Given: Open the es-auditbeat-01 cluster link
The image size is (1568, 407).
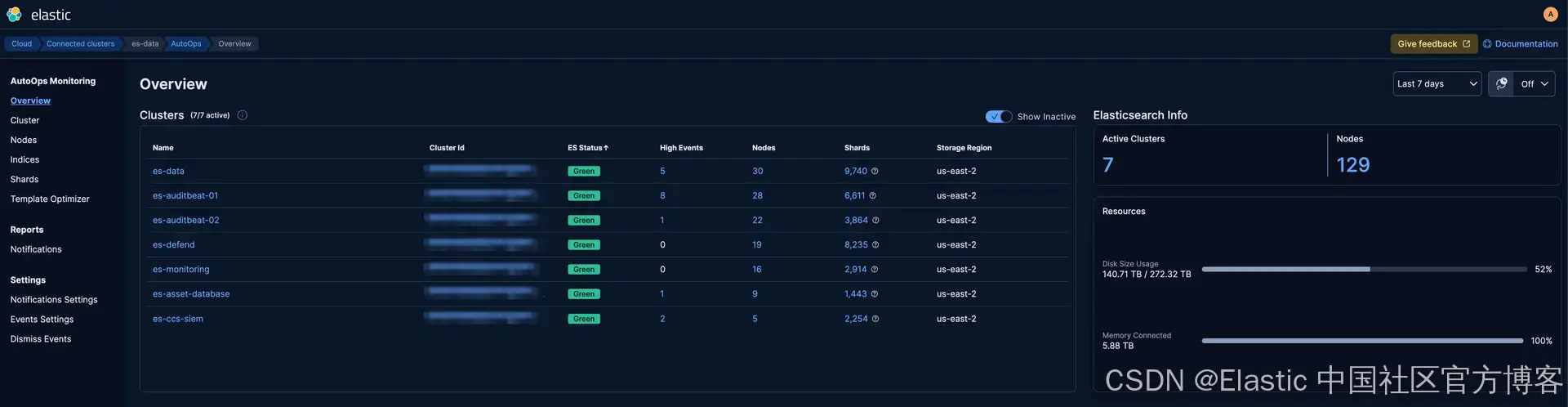Looking at the screenshot, I should (x=185, y=195).
